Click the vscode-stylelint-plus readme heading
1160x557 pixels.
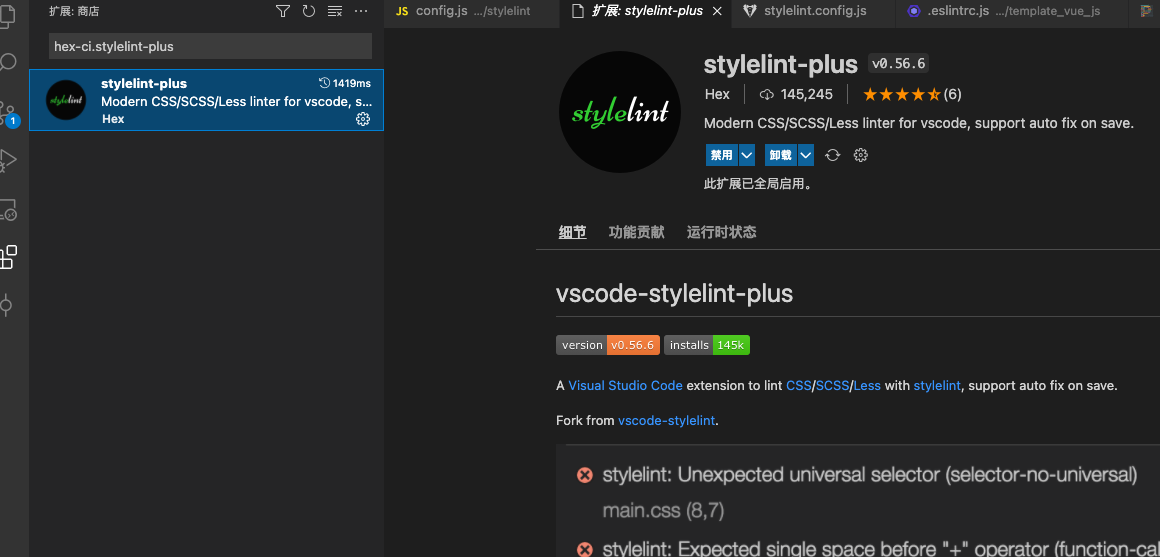pos(674,294)
